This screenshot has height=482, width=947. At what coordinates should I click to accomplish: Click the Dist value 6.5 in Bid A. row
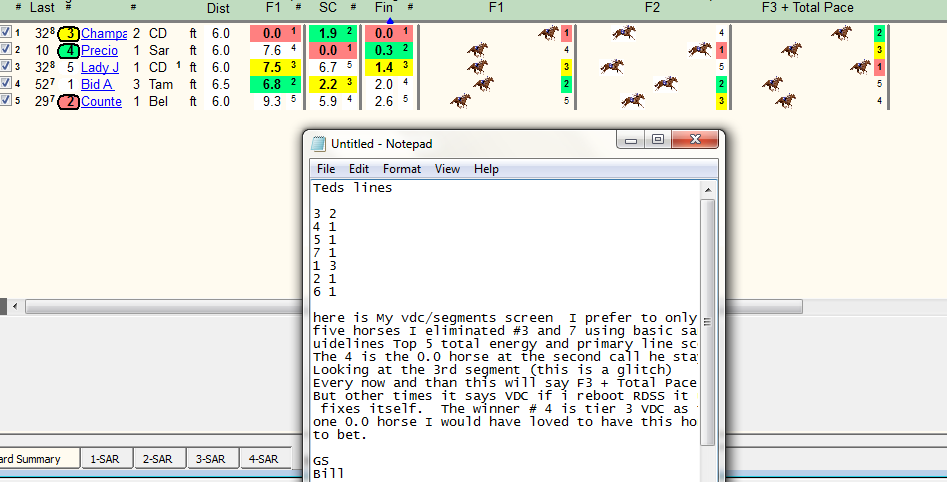221,84
